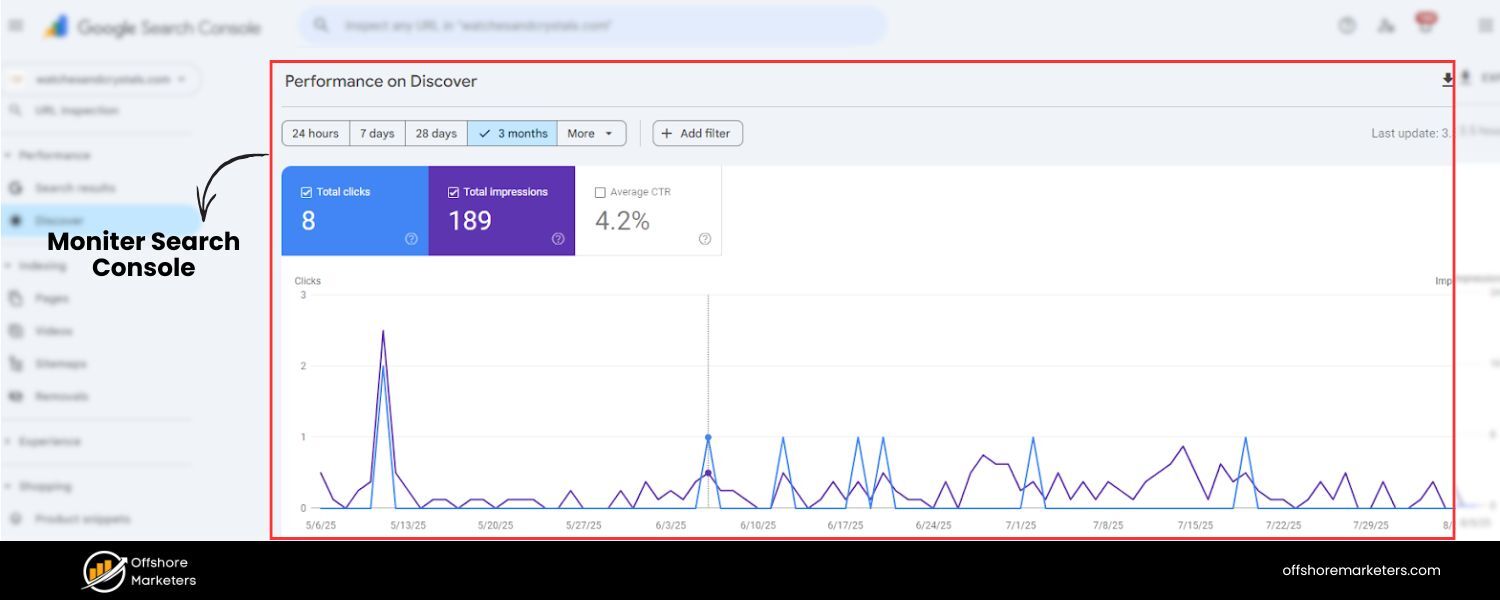Open the Sitemaps report
The width and height of the screenshot is (1500, 600).
click(x=62, y=363)
